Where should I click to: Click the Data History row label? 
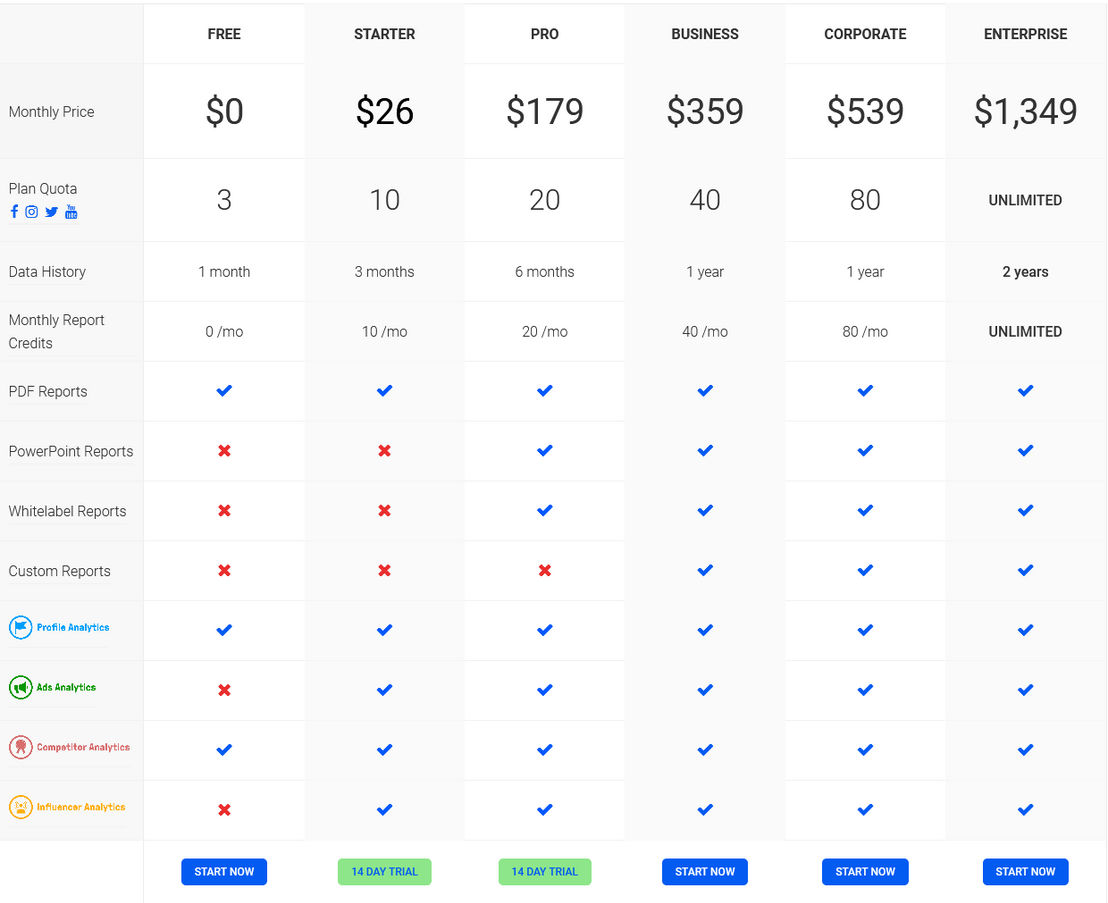[x=47, y=272]
